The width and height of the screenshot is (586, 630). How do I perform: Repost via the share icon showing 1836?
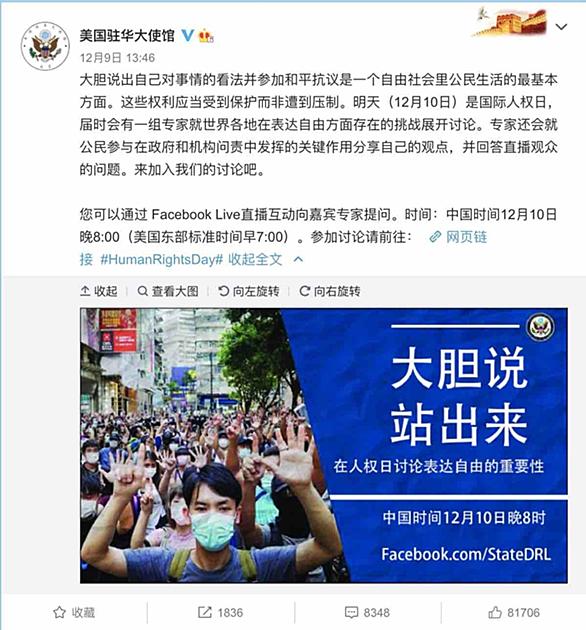221,612
